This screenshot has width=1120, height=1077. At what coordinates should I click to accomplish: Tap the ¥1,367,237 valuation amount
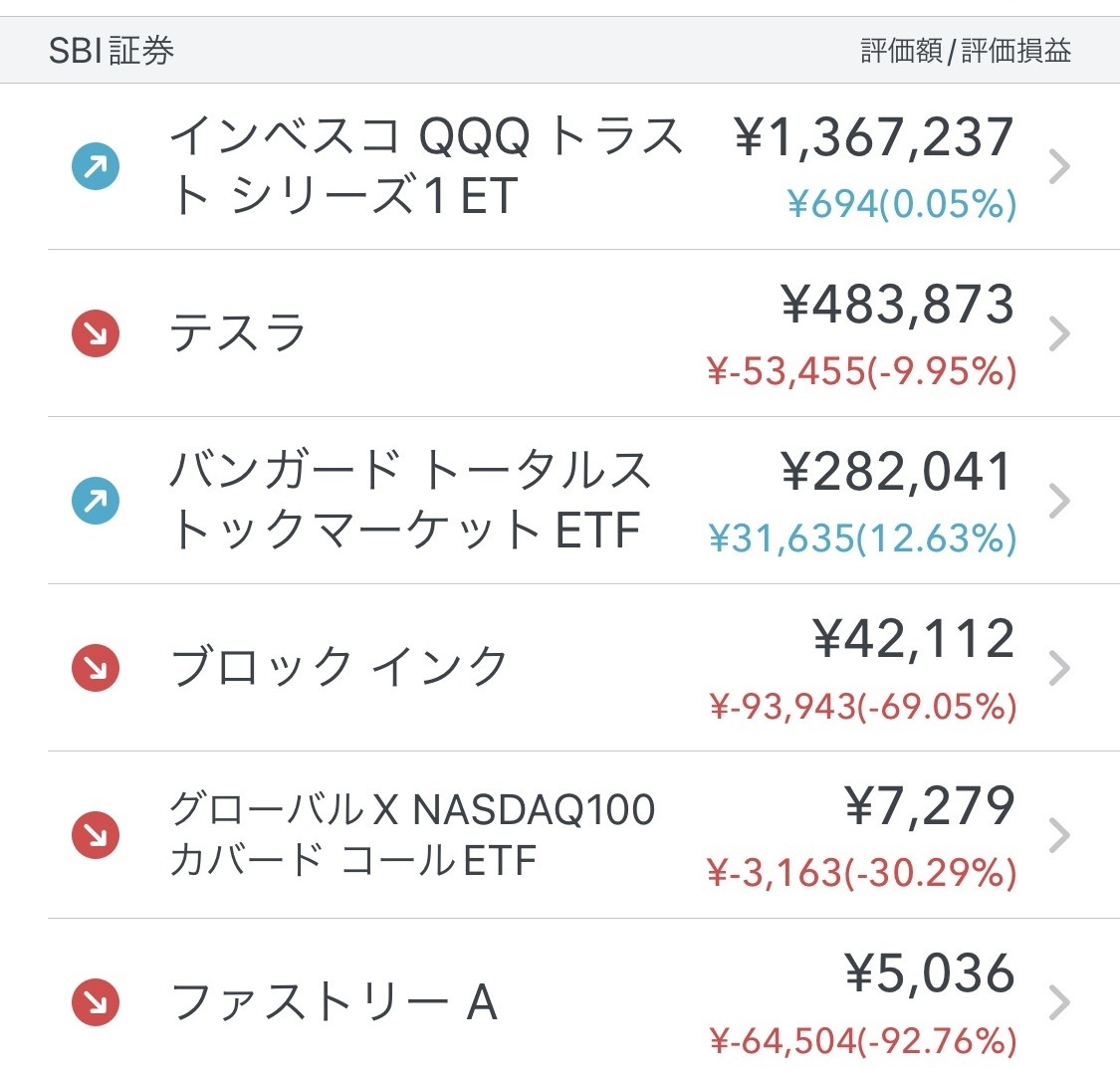(x=874, y=136)
